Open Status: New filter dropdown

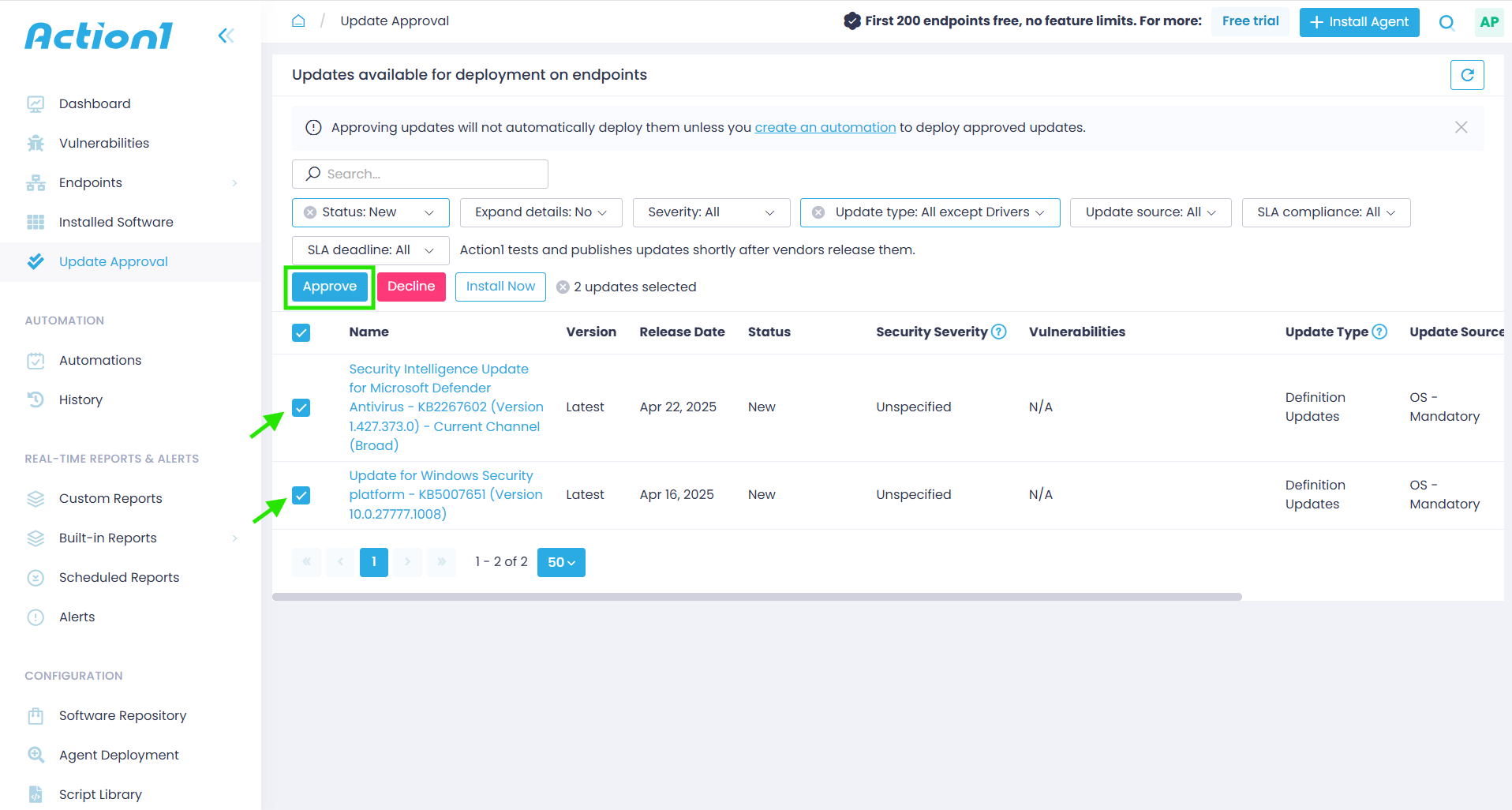pyautogui.click(x=371, y=212)
